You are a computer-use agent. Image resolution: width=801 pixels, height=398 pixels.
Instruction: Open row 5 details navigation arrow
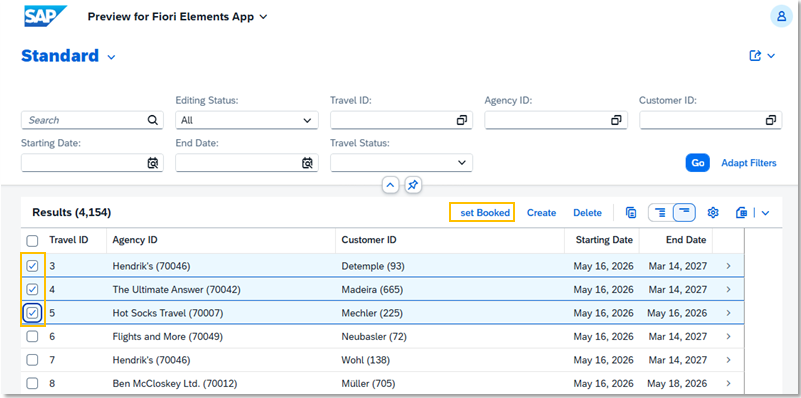pos(728,313)
